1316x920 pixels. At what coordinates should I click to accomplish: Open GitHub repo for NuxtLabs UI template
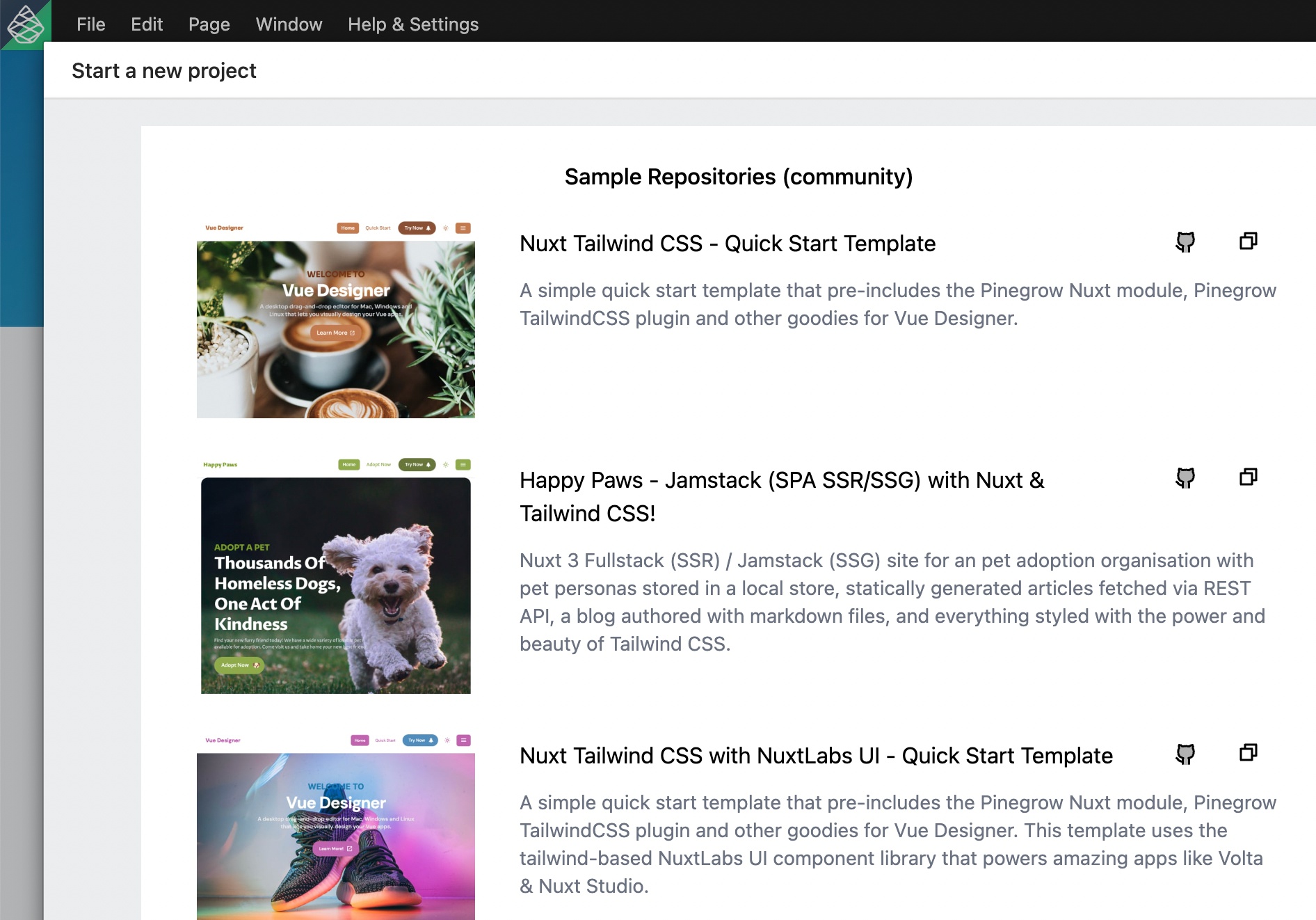pyautogui.click(x=1185, y=753)
